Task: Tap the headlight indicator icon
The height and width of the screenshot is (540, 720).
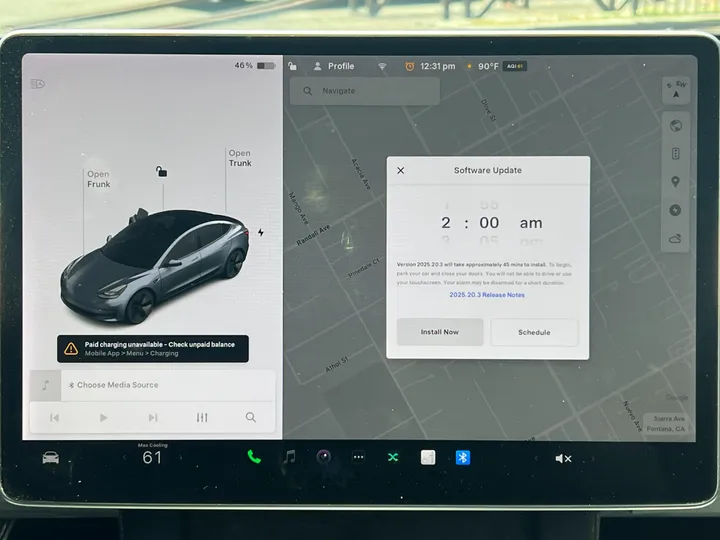Action: pos(37,84)
